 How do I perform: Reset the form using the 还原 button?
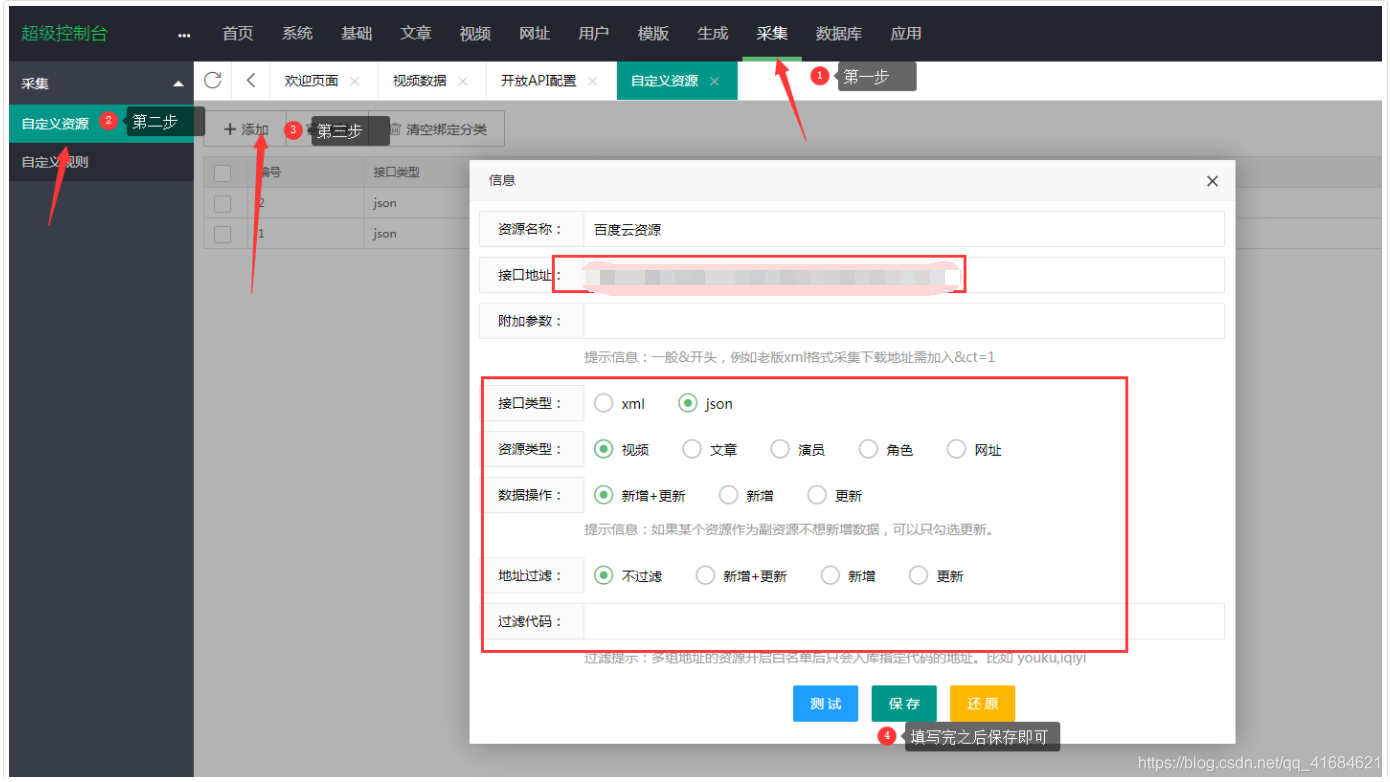click(981, 703)
